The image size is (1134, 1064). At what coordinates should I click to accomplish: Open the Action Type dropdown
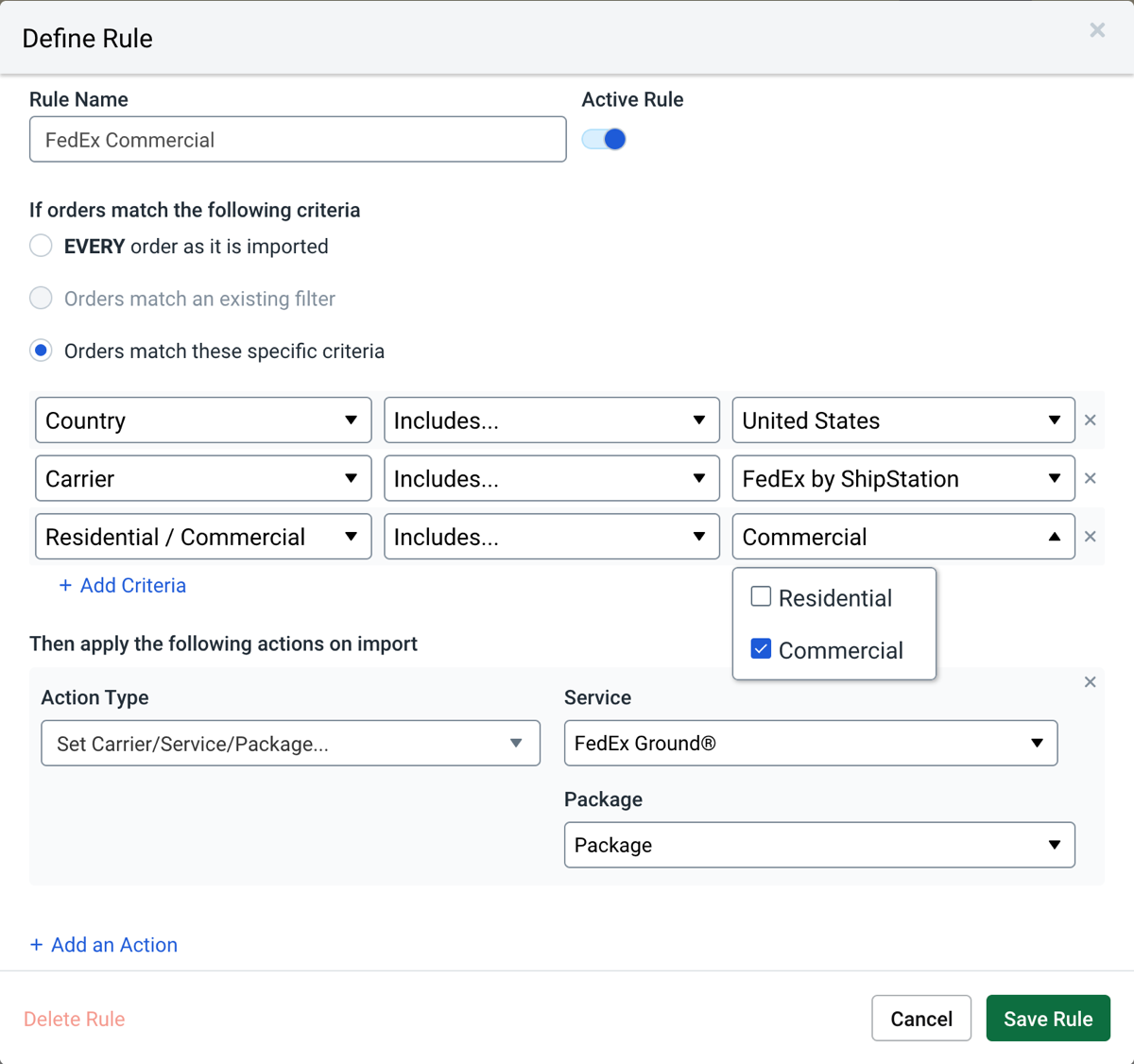[x=290, y=744]
